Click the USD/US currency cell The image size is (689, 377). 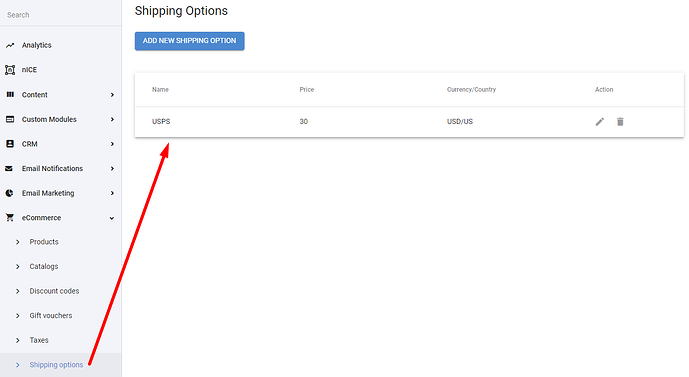pos(460,121)
